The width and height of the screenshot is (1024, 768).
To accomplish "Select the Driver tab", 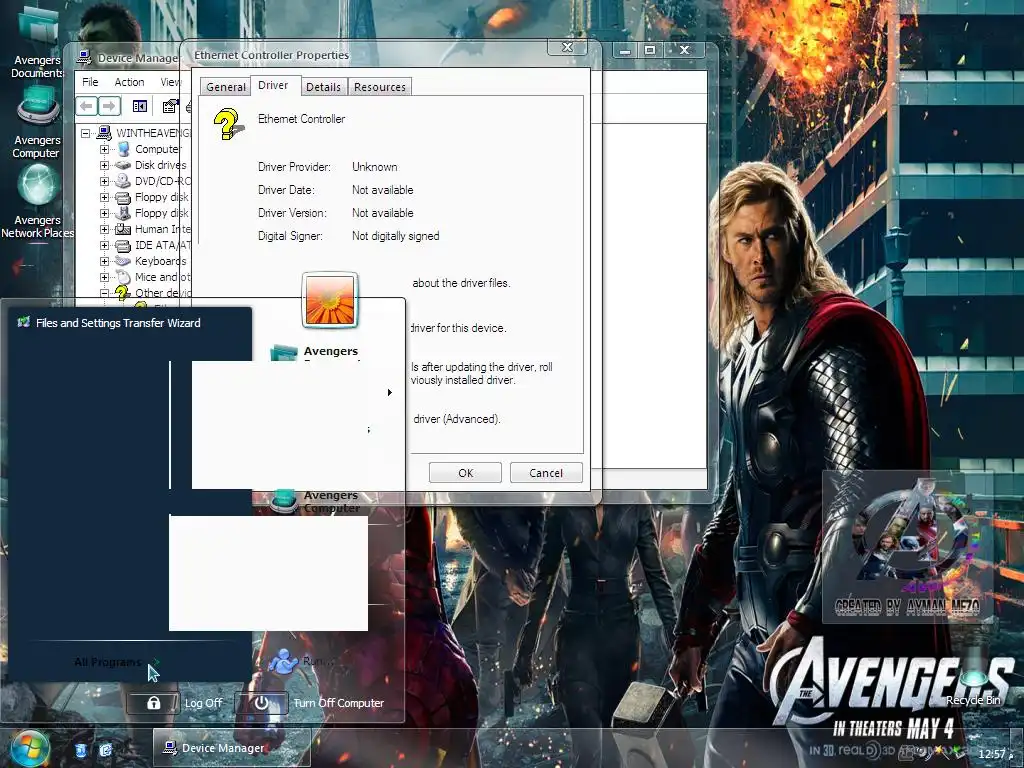I will click(x=273, y=86).
